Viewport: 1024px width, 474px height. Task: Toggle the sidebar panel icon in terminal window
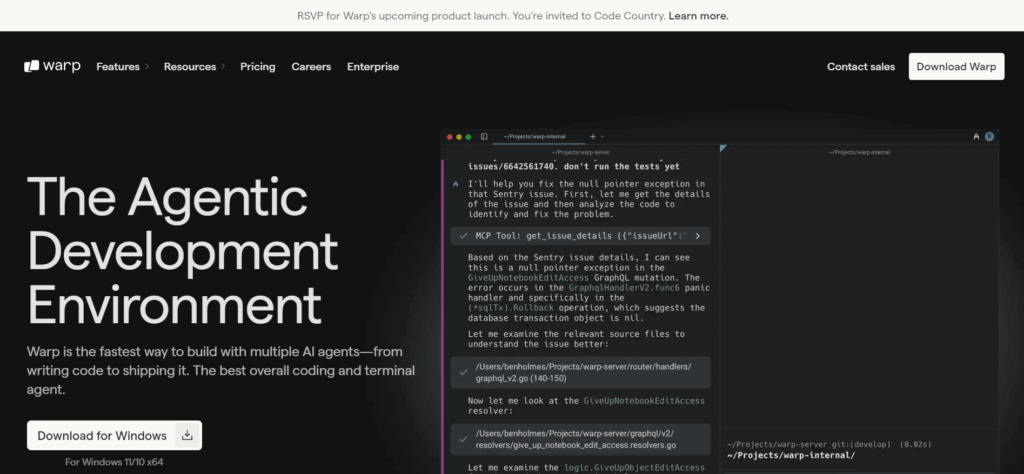(484, 136)
